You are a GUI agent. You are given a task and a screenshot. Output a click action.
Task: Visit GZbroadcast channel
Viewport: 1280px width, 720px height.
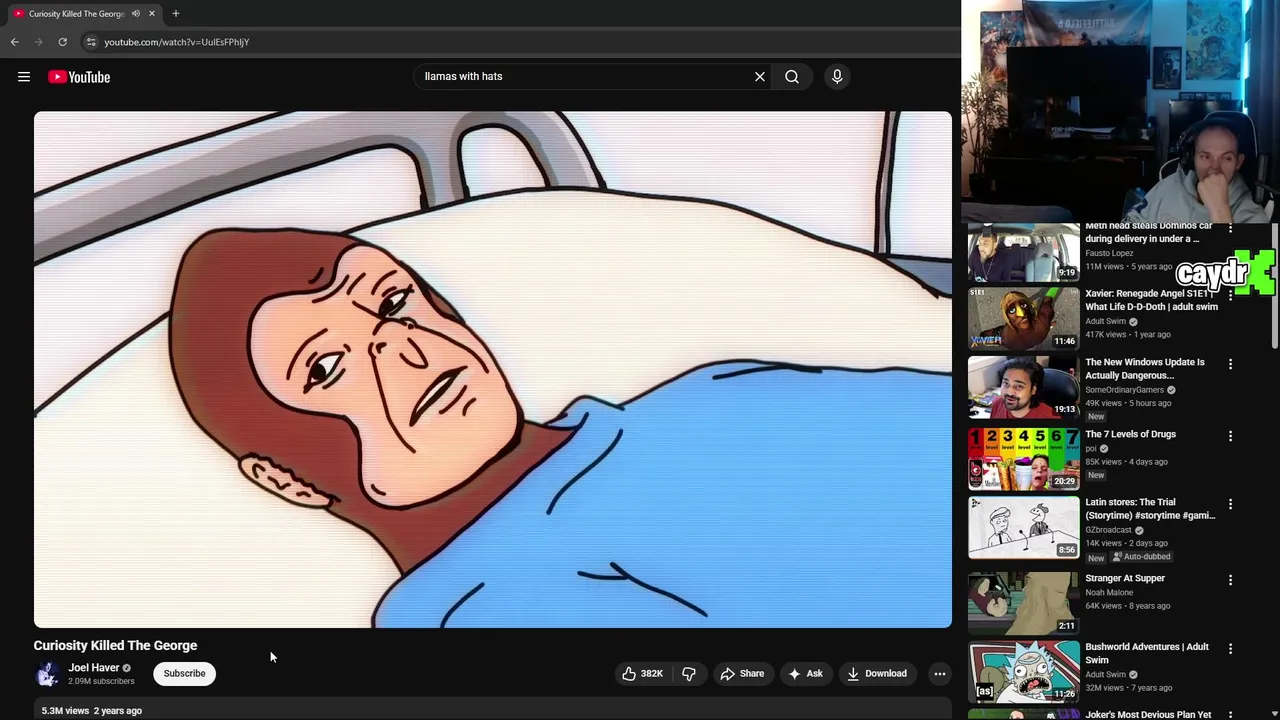point(1108,530)
